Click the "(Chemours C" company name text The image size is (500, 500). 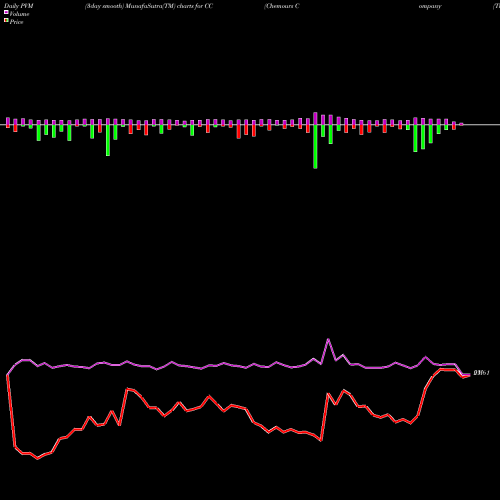click(x=282, y=6)
